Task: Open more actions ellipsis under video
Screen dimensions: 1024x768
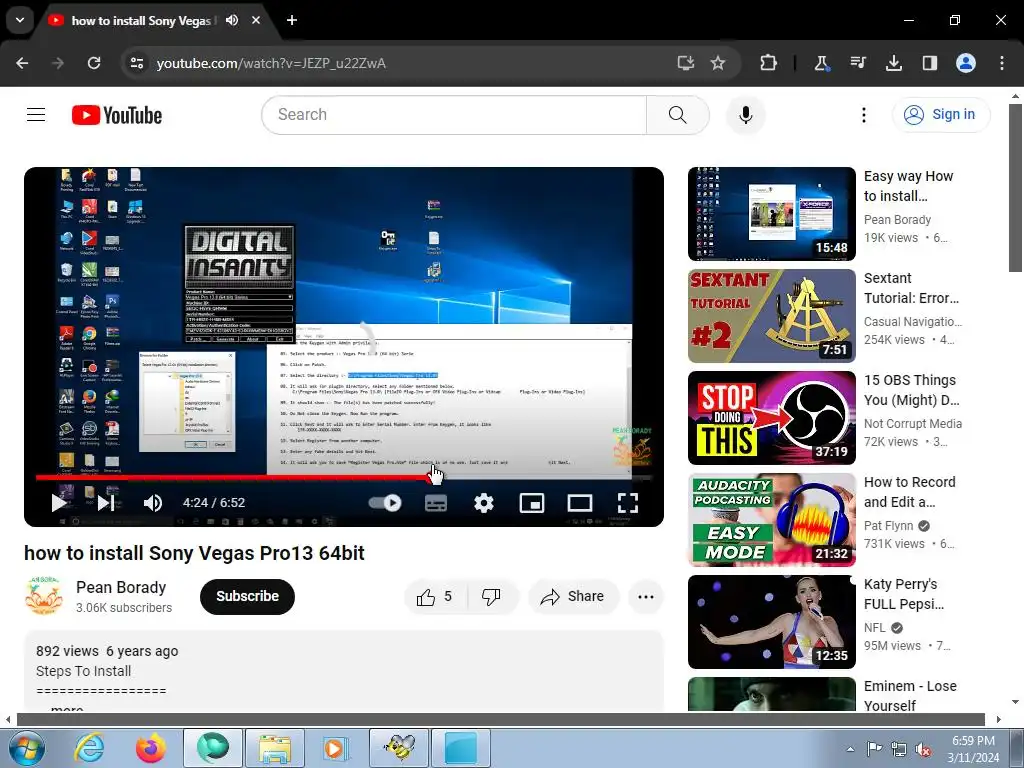Action: 645,596
